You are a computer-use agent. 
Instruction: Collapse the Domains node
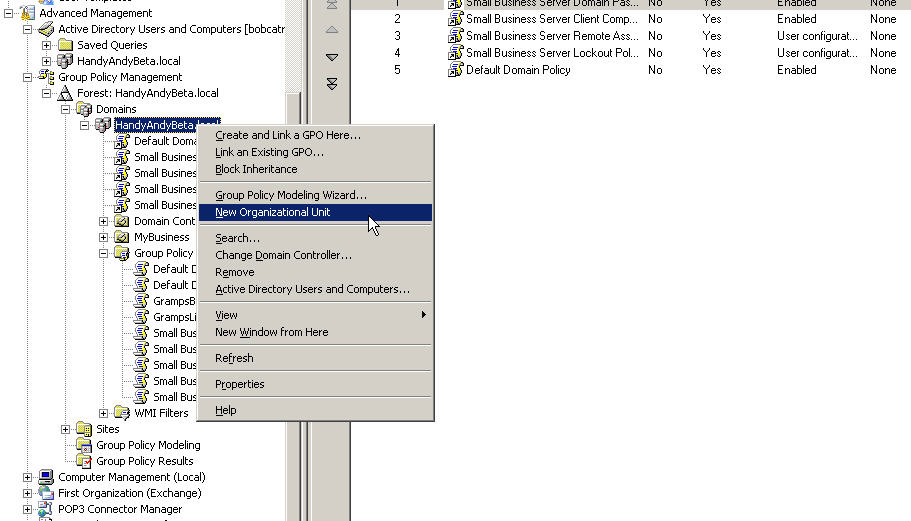(x=66, y=109)
